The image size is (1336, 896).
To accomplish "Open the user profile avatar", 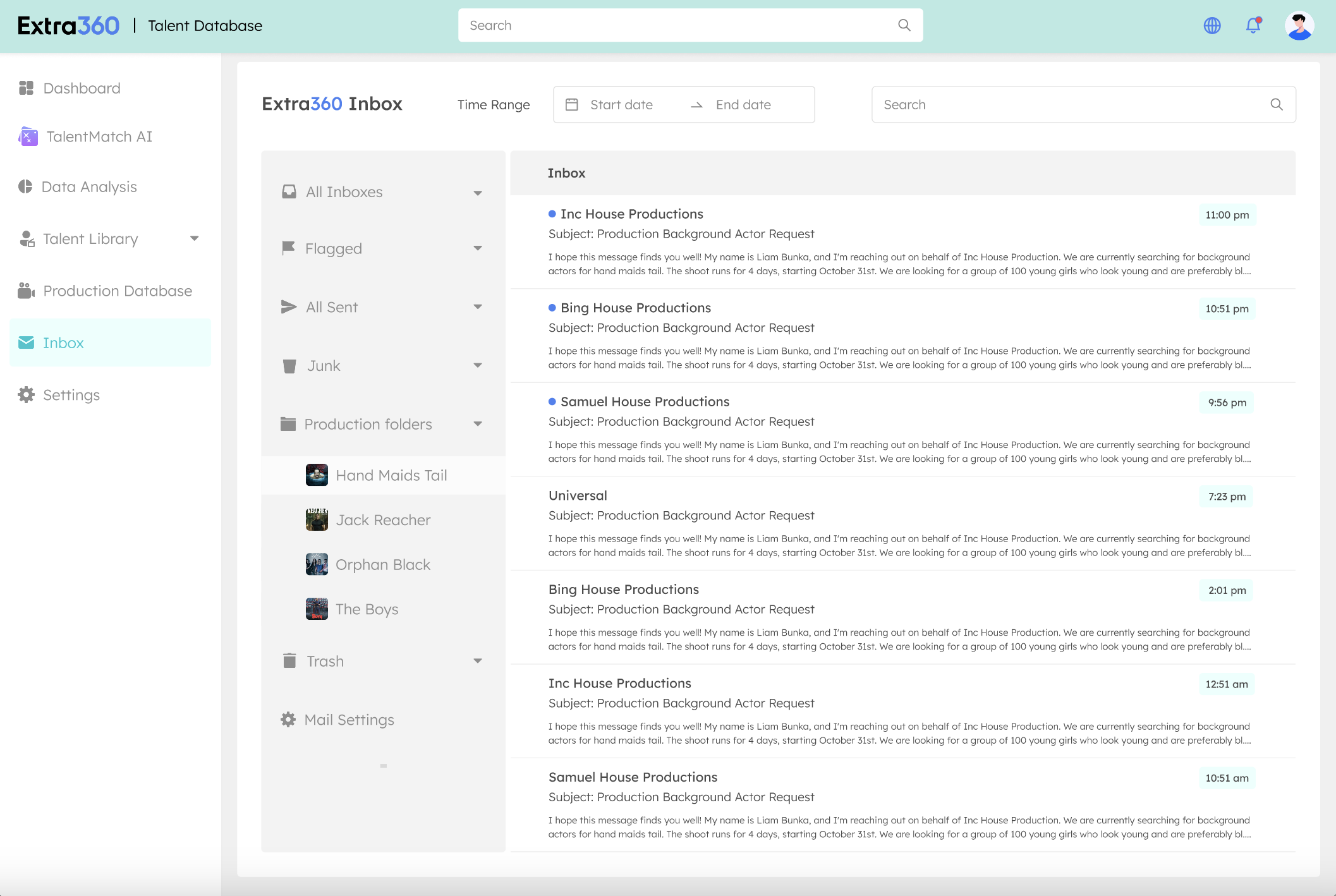I will coord(1299,25).
